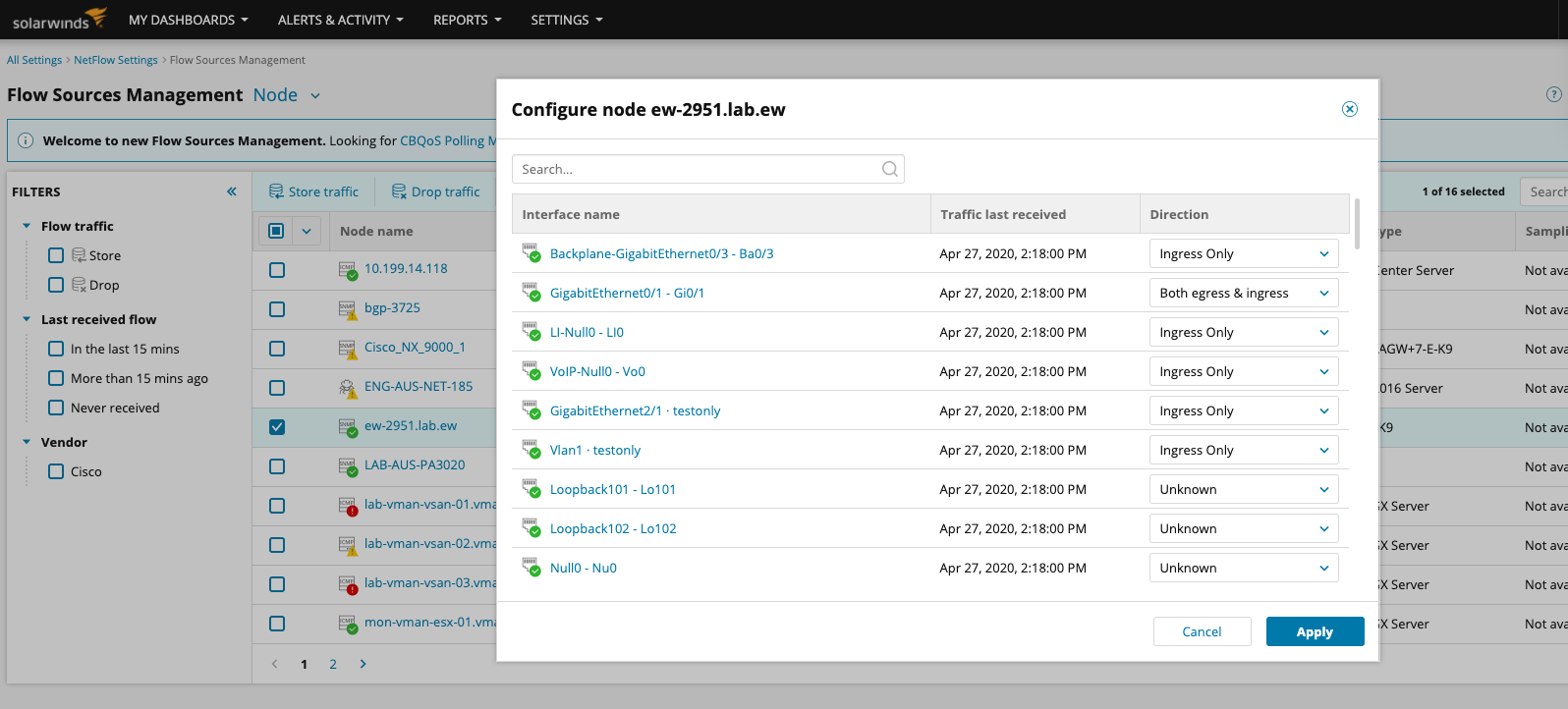Open the NetFlow Settings breadcrumb link
Screen dimensions: 1568x709
pos(116,60)
